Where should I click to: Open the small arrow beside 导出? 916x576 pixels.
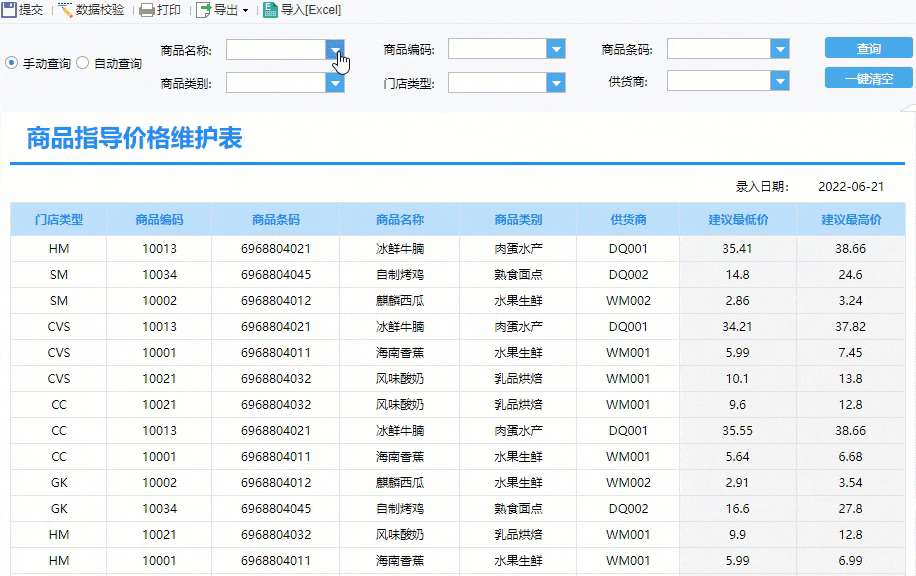[245, 11]
